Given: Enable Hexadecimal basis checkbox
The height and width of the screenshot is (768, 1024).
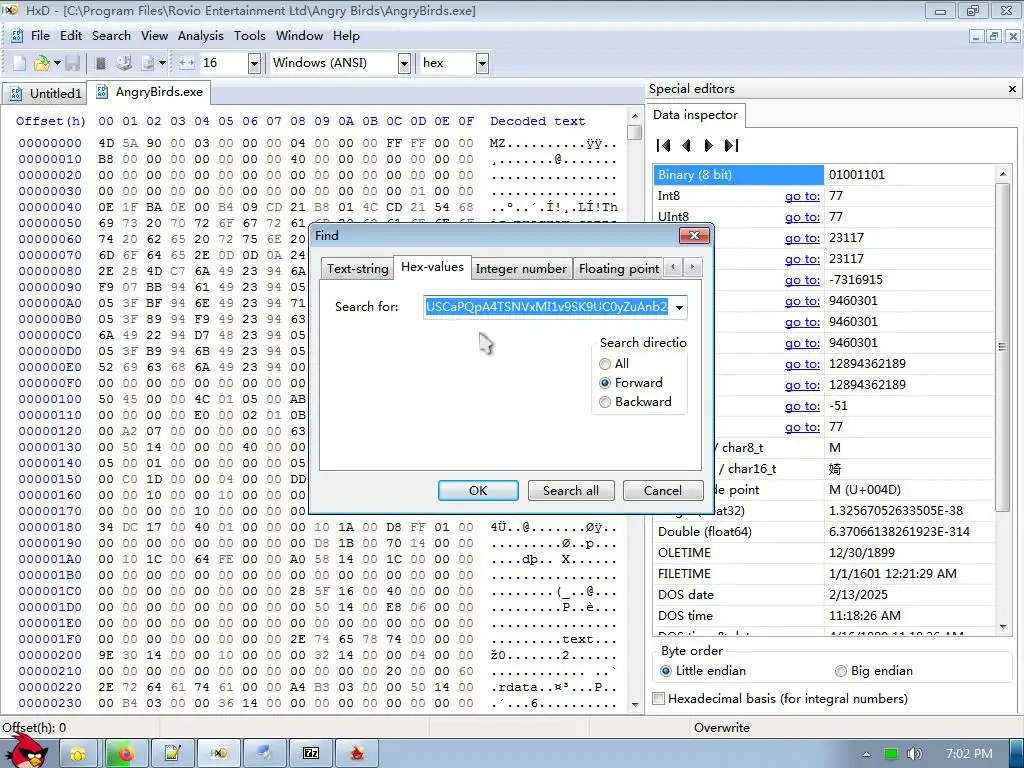Looking at the screenshot, I should coord(659,699).
